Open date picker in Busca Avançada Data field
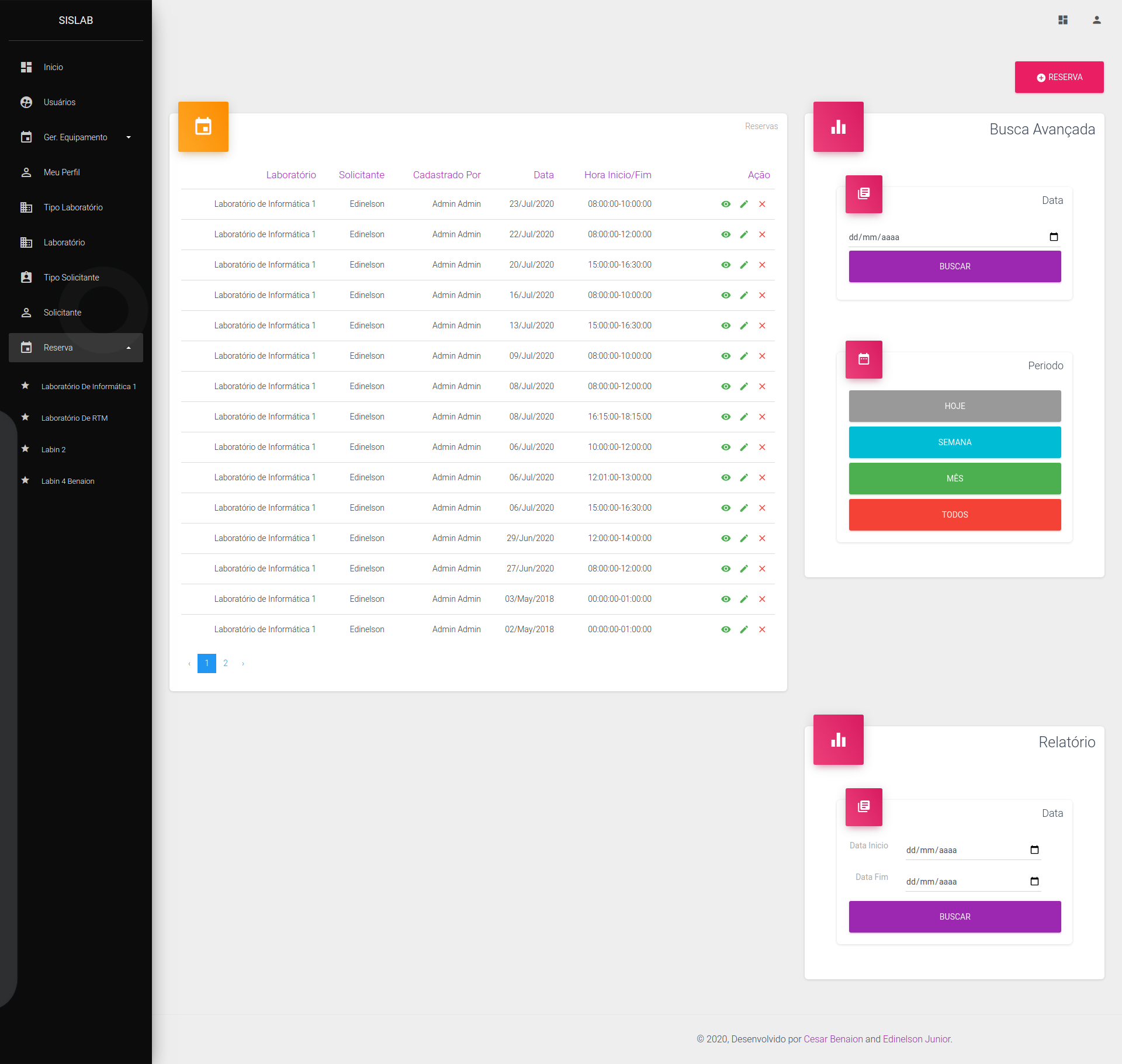The height and width of the screenshot is (1064, 1122). pos(1054,237)
